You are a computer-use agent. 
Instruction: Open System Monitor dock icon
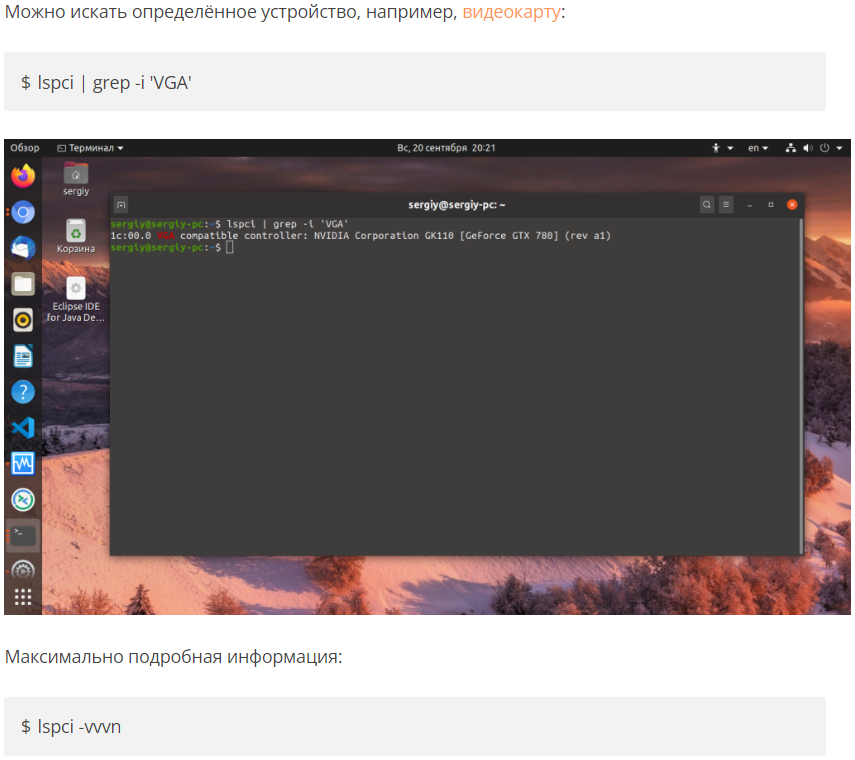click(23, 464)
